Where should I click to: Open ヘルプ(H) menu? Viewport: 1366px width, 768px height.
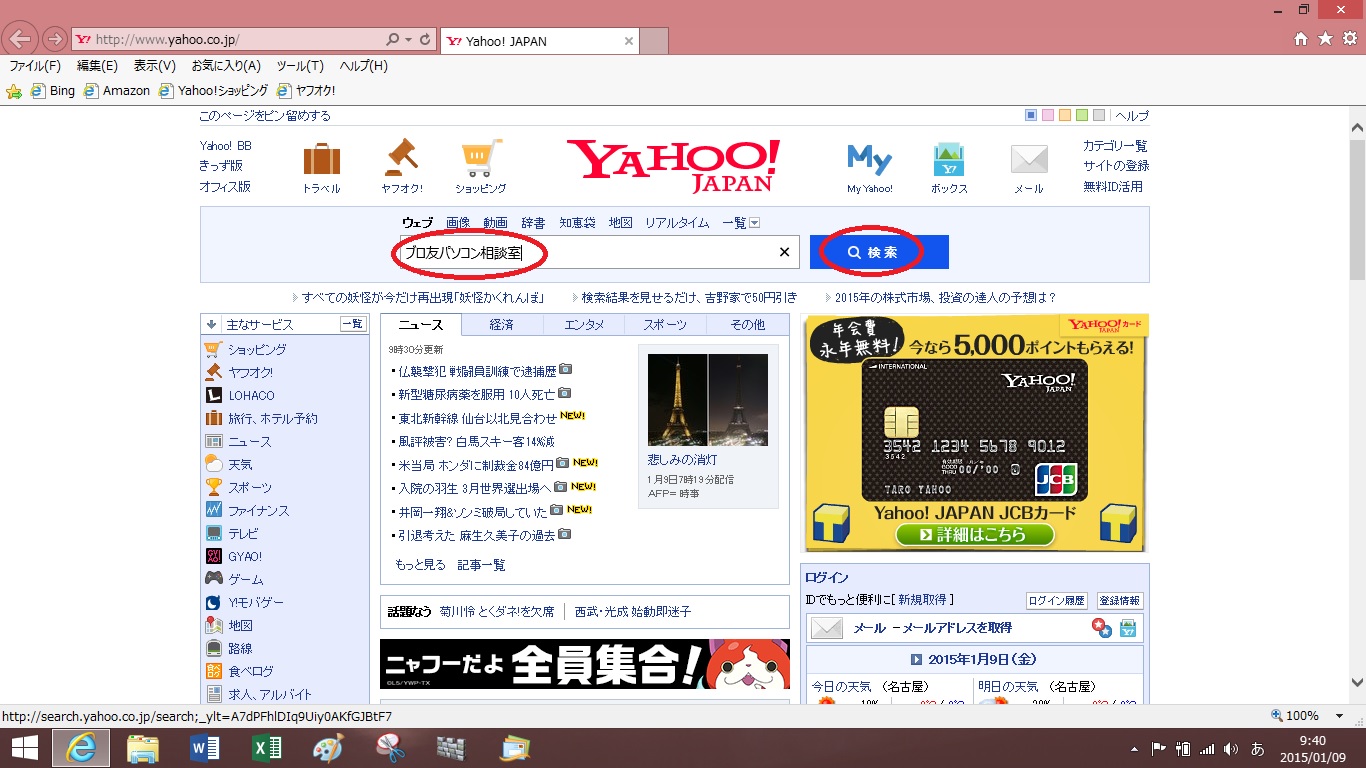tap(364, 66)
